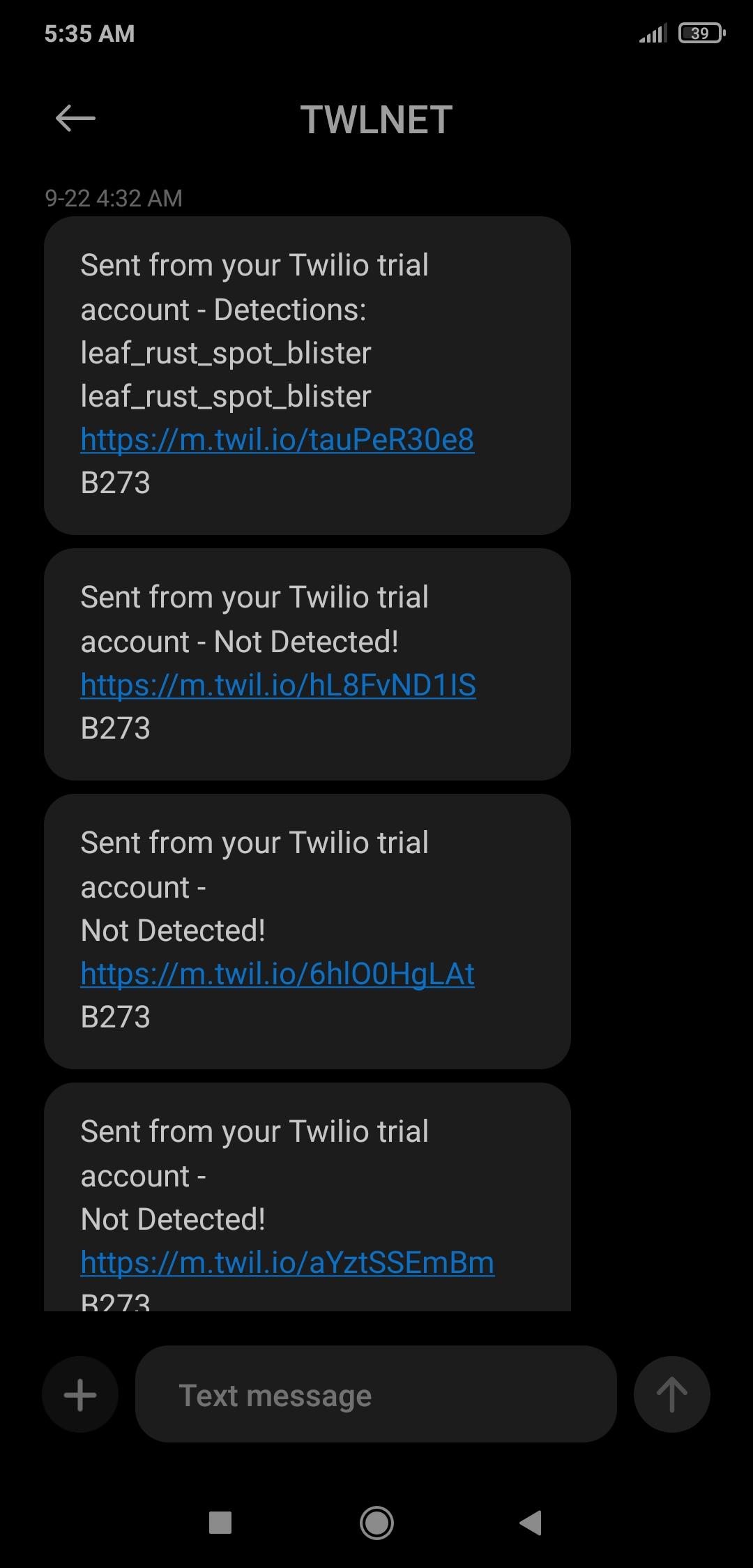
Task: Tap the send arrow button
Action: point(671,1395)
